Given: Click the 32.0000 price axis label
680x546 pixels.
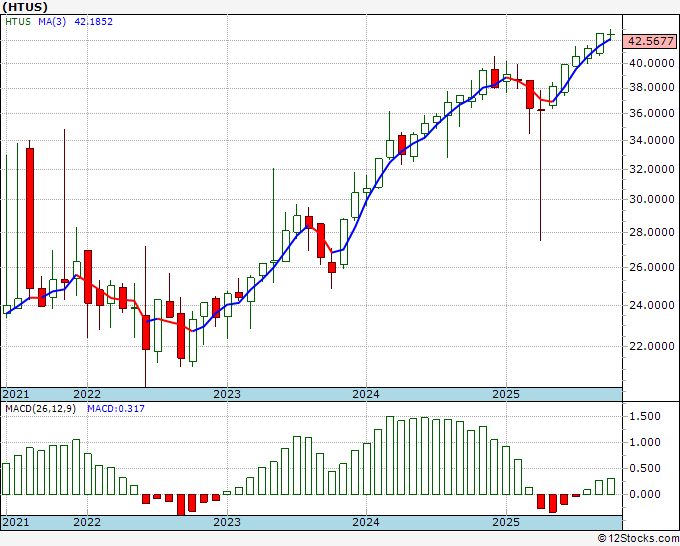Looking at the screenshot, I should (651, 169).
